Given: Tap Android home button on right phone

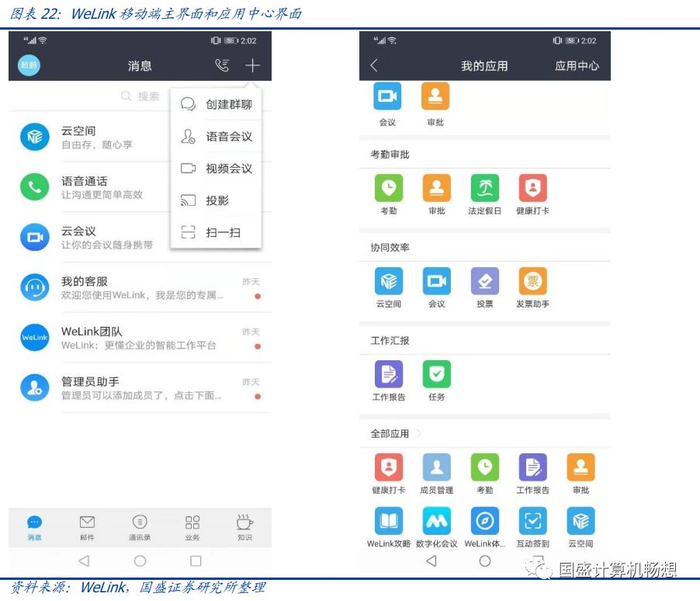Looking at the screenshot, I should pos(485,561).
